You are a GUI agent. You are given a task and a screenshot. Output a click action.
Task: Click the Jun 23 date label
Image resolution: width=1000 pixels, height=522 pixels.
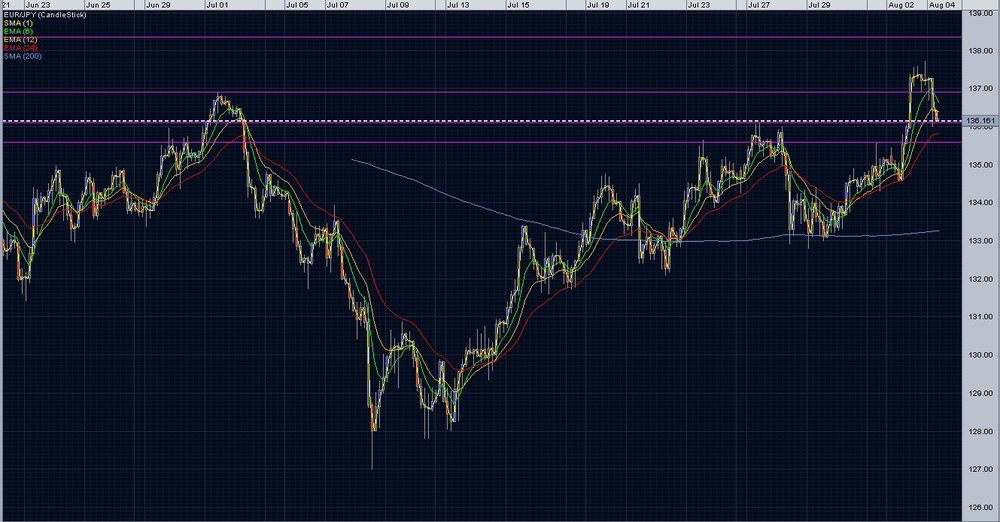(38, 4)
